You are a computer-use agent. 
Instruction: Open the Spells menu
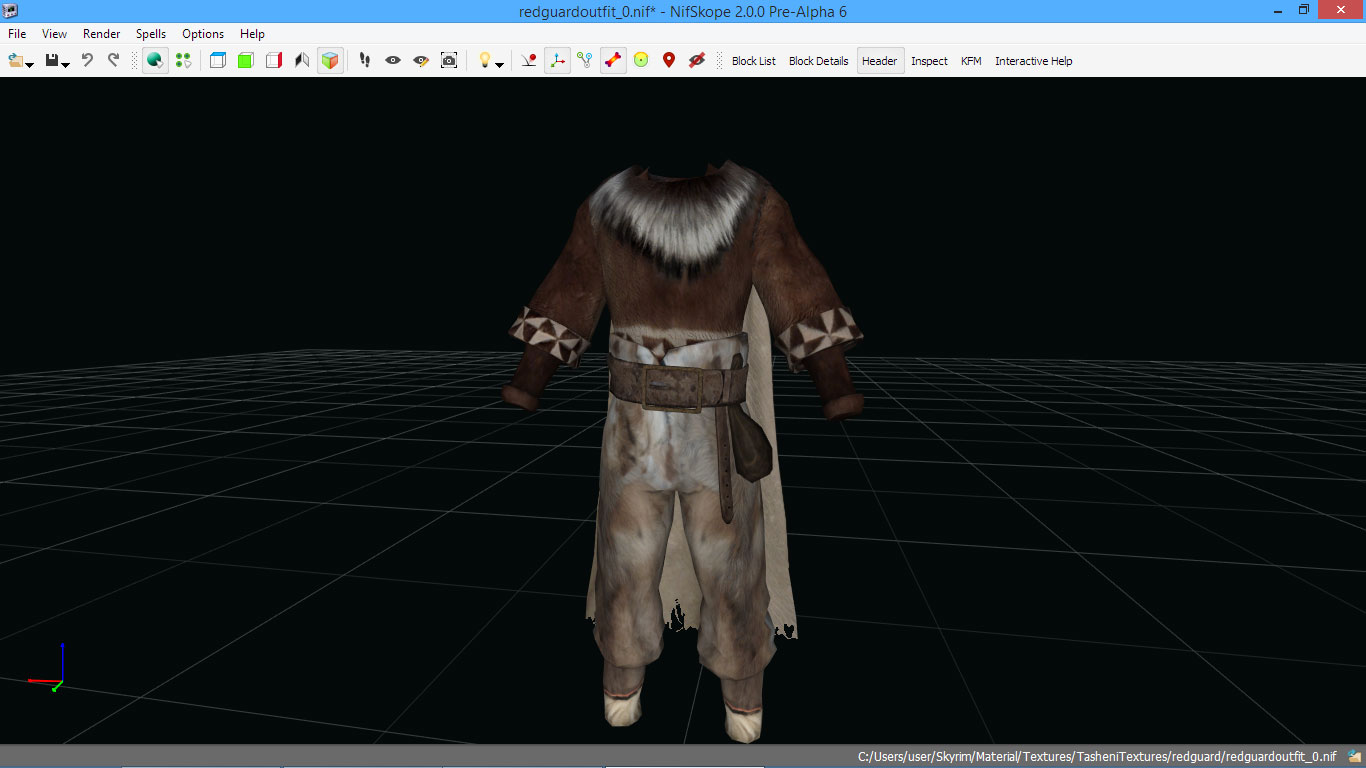(151, 34)
